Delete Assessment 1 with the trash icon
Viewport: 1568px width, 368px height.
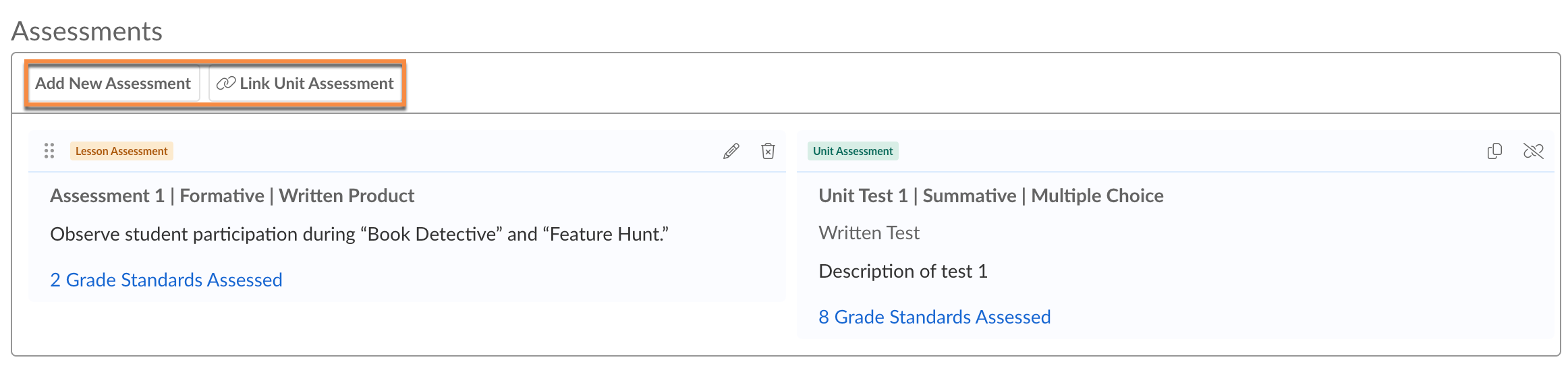point(768,151)
